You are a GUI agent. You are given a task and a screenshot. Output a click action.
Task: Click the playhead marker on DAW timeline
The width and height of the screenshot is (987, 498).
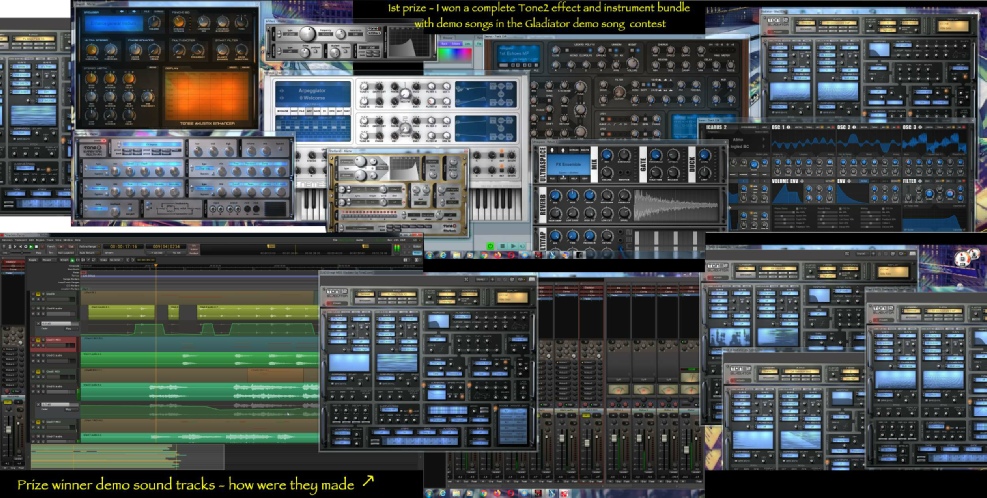[x=155, y=264]
